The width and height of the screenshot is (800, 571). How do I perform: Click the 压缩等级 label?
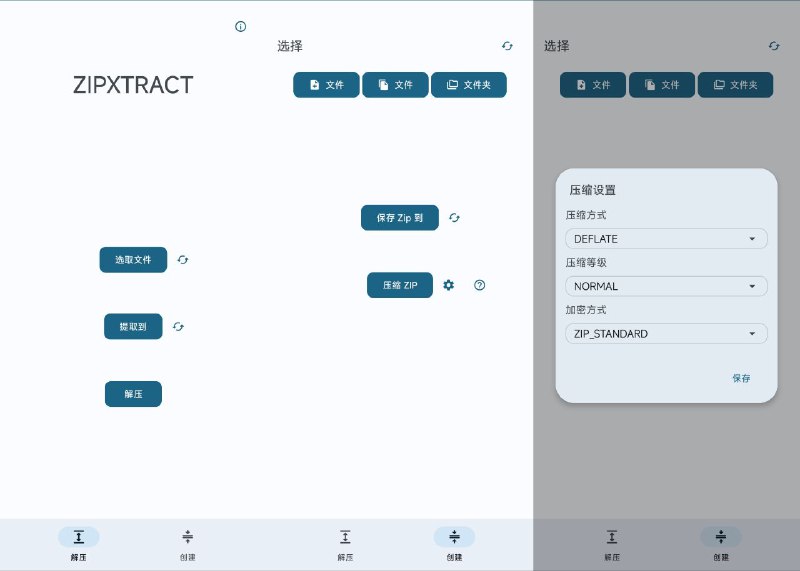tap(586, 263)
